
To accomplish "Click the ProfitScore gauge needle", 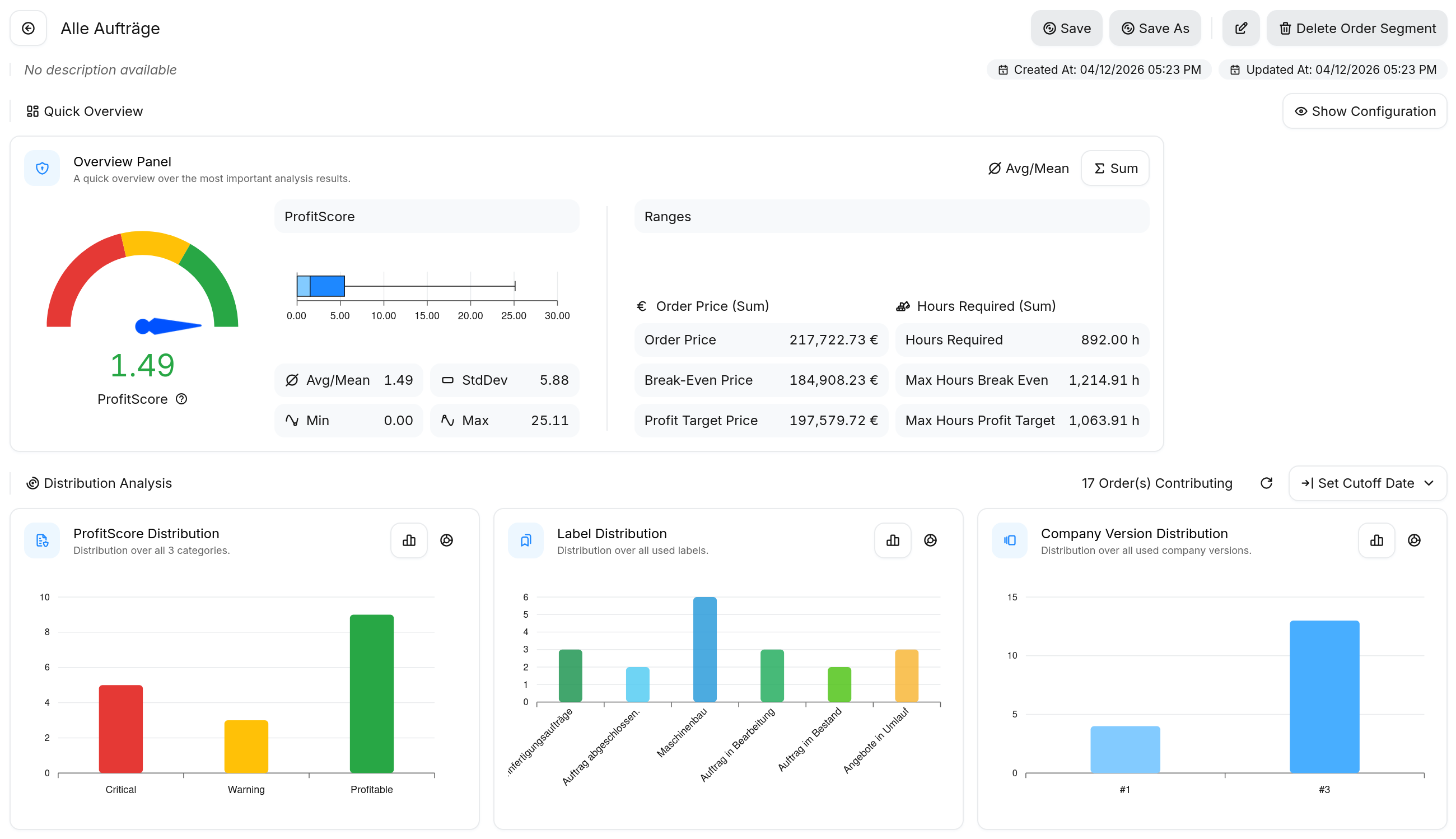I will pyautogui.click(x=167, y=326).
